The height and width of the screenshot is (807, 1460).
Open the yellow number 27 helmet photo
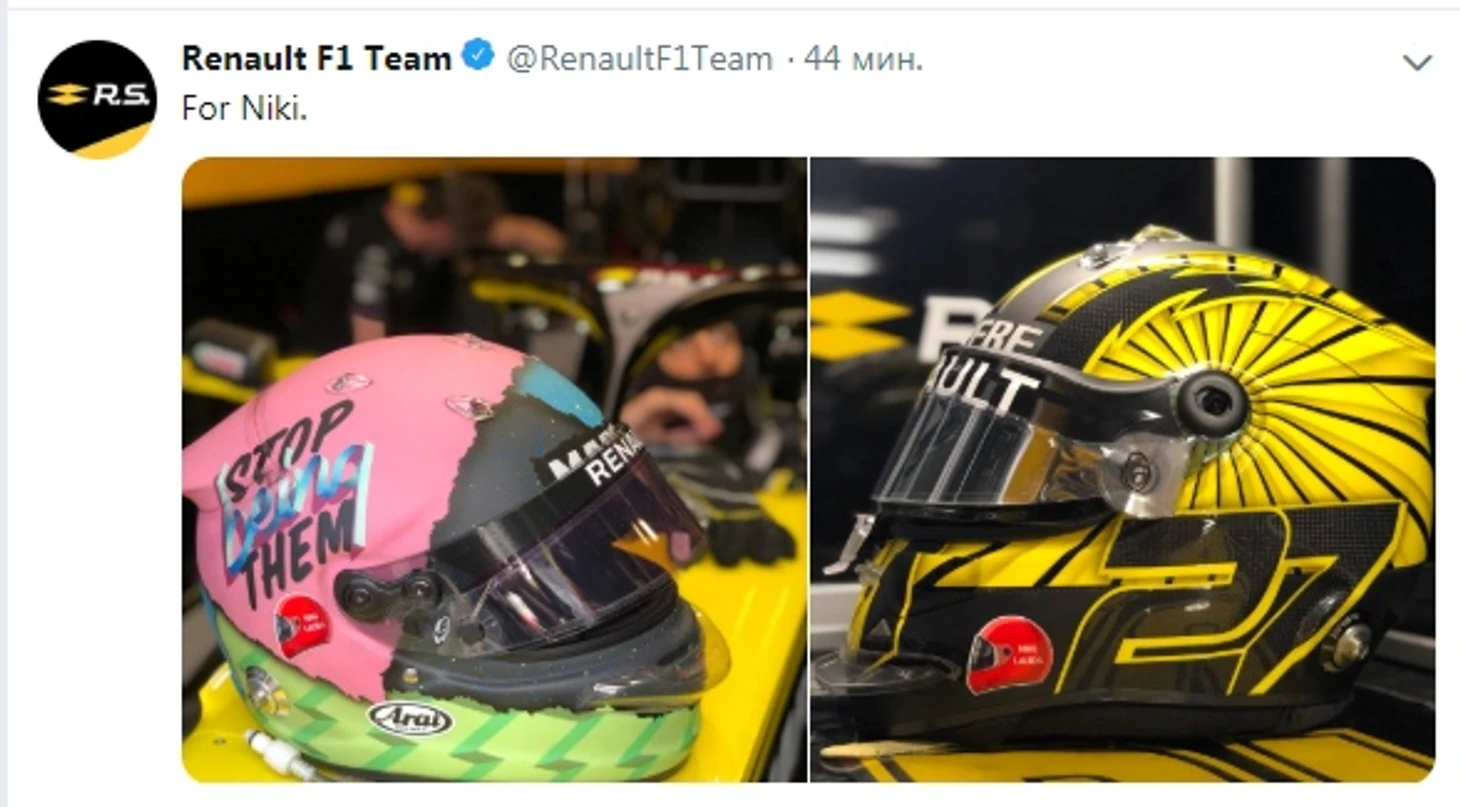coord(1122,469)
